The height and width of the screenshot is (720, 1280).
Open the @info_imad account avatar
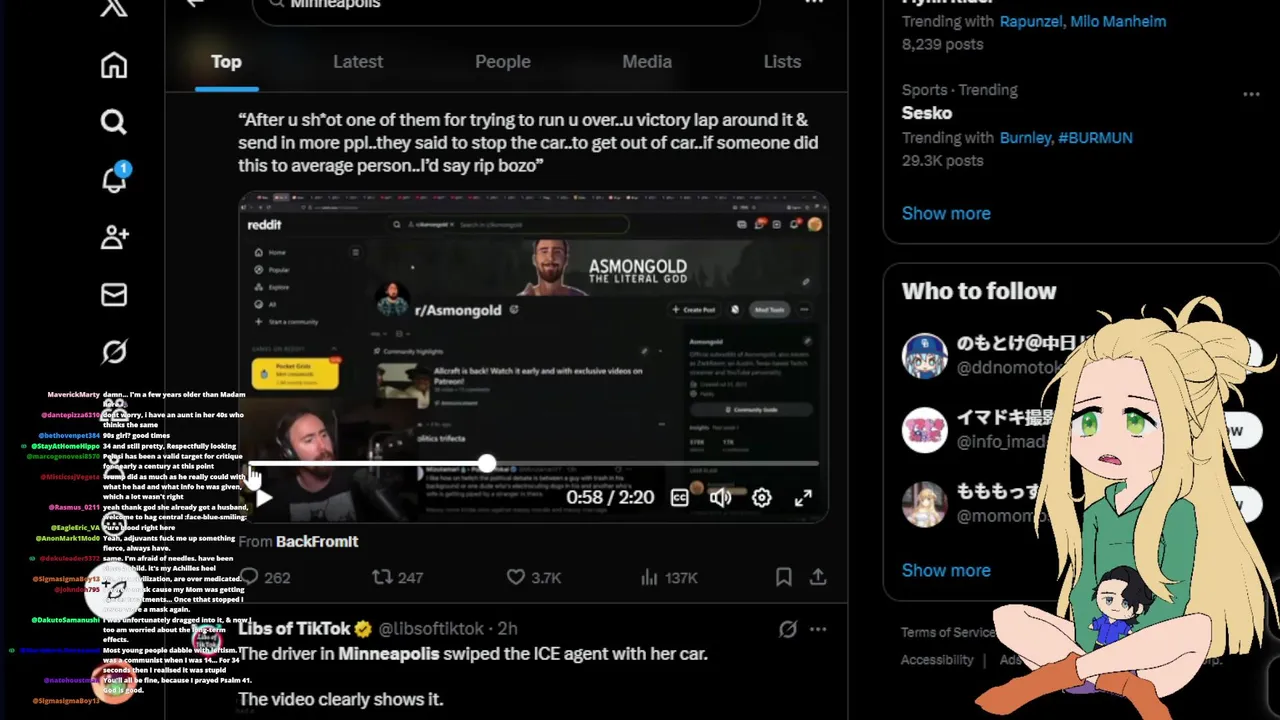click(925, 430)
